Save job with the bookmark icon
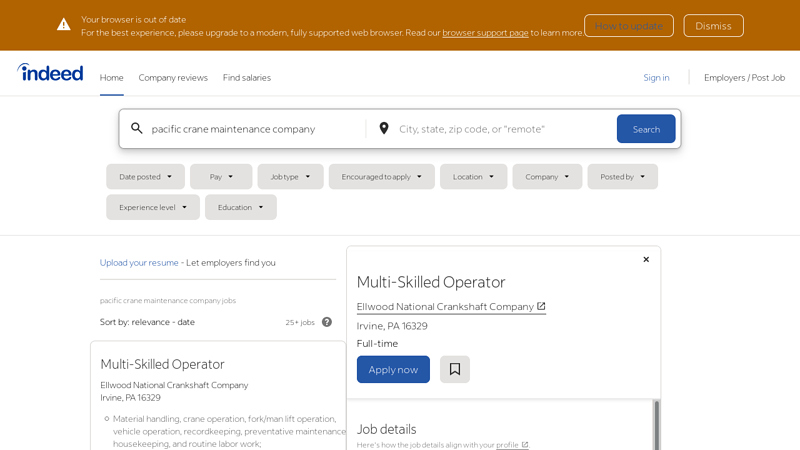Screen dimensions: 800x450 [455, 369]
